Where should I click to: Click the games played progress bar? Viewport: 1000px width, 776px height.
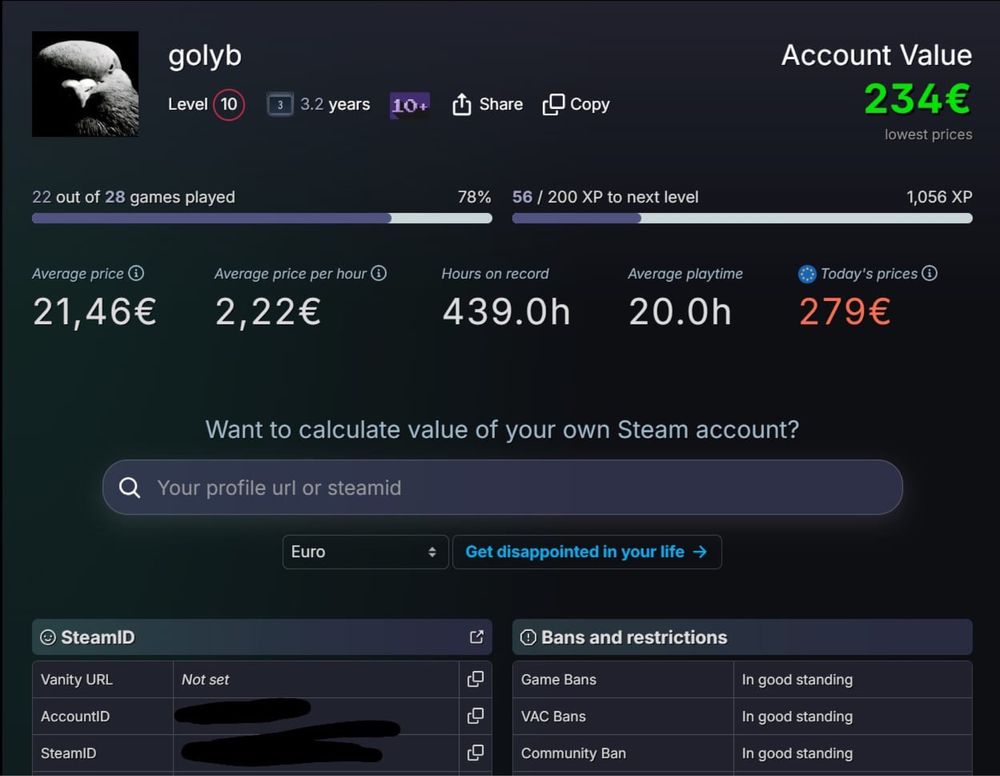point(262,218)
